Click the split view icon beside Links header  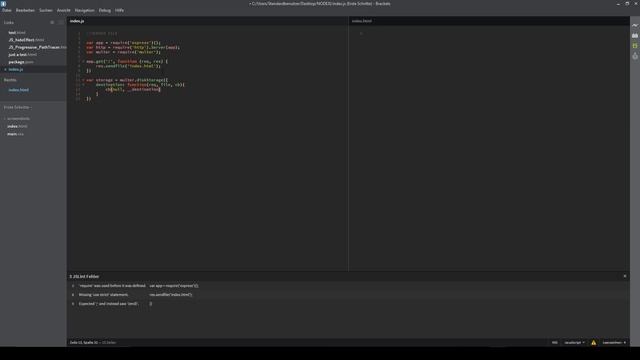60,22
